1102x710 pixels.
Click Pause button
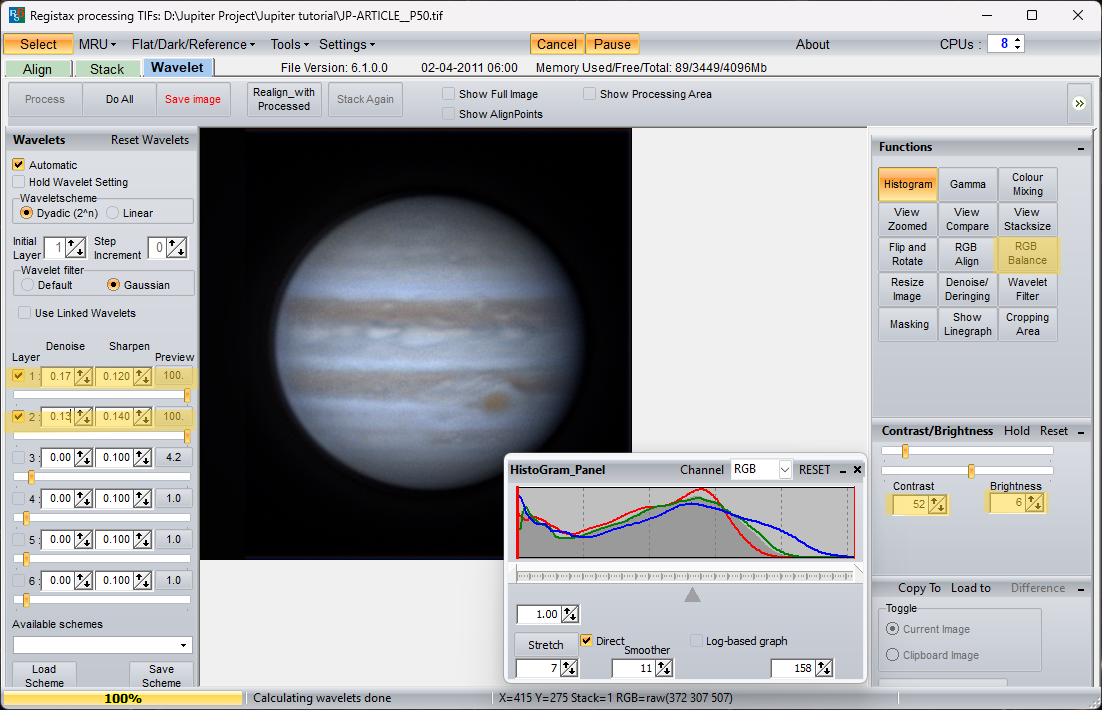pyautogui.click(x=612, y=44)
